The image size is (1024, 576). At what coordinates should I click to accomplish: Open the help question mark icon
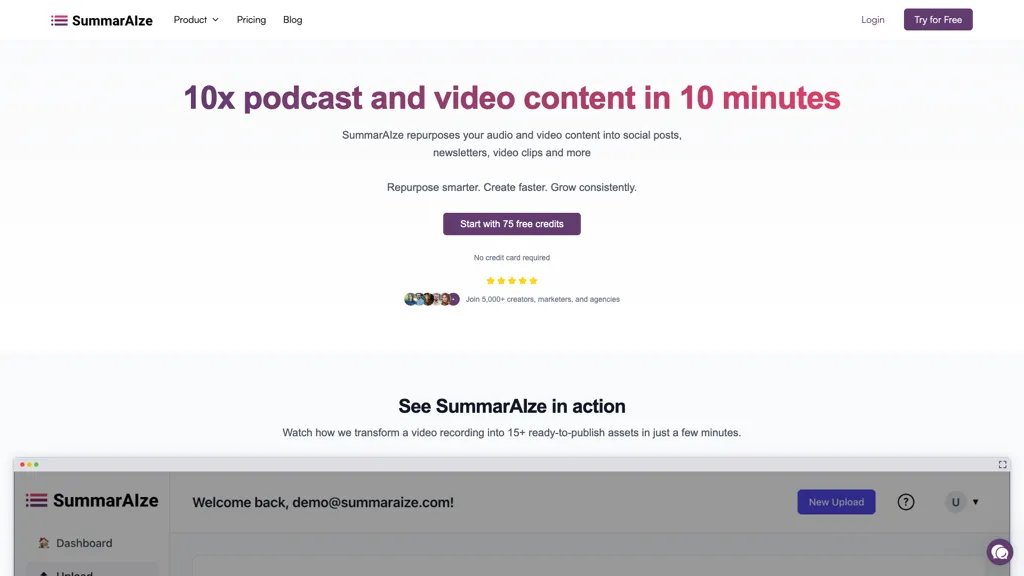click(905, 502)
